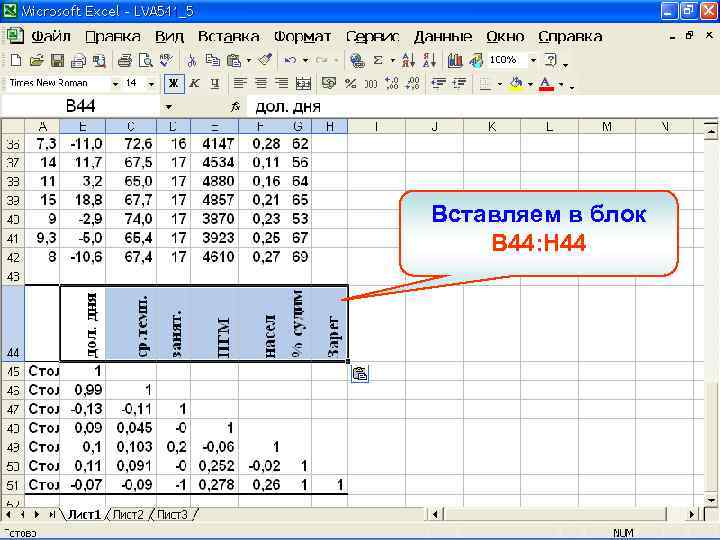The height and width of the screenshot is (540, 720).
Task: Apply the yellow Fill Color bucket
Action: [x=517, y=83]
